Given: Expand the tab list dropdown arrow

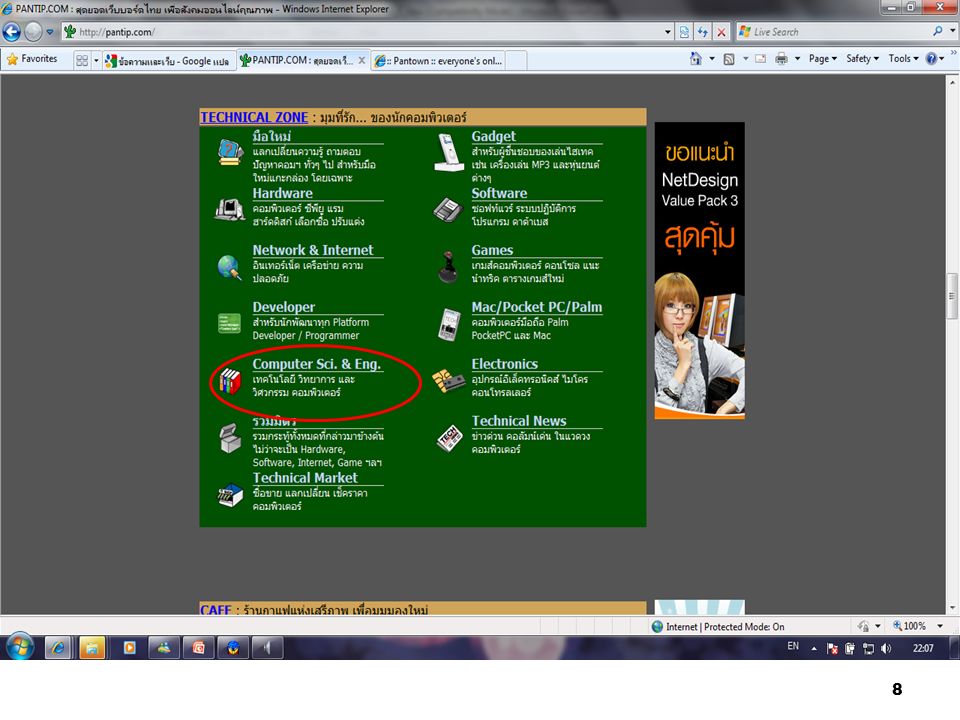Looking at the screenshot, I should [x=96, y=60].
